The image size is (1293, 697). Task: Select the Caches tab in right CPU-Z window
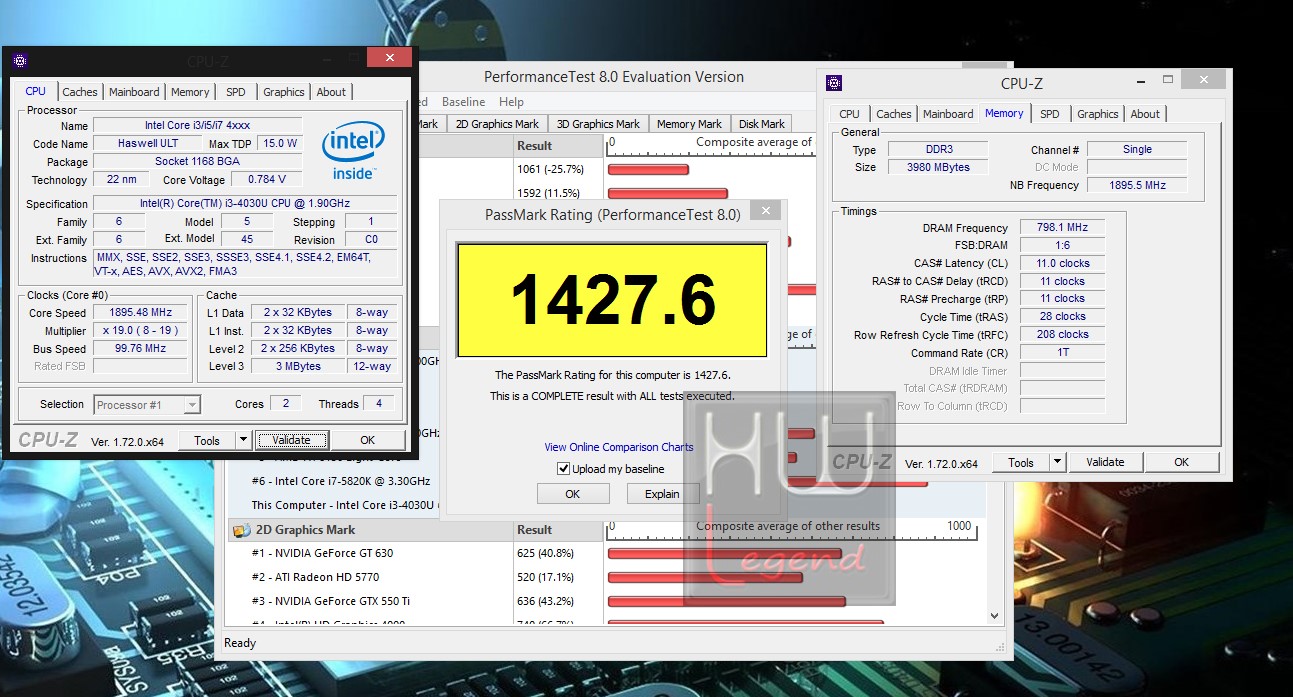coord(894,114)
